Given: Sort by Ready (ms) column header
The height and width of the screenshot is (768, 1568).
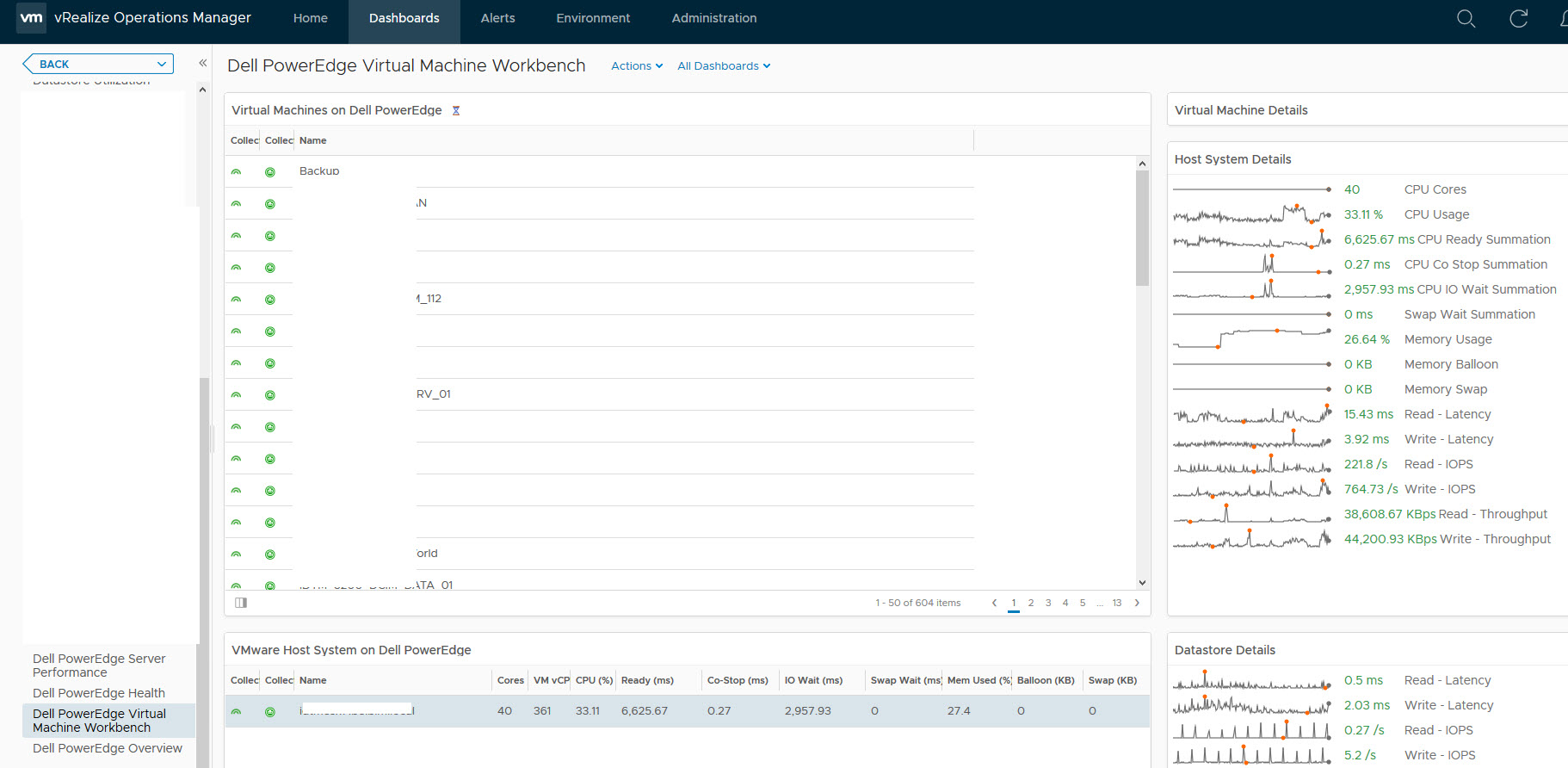Looking at the screenshot, I should (647, 680).
